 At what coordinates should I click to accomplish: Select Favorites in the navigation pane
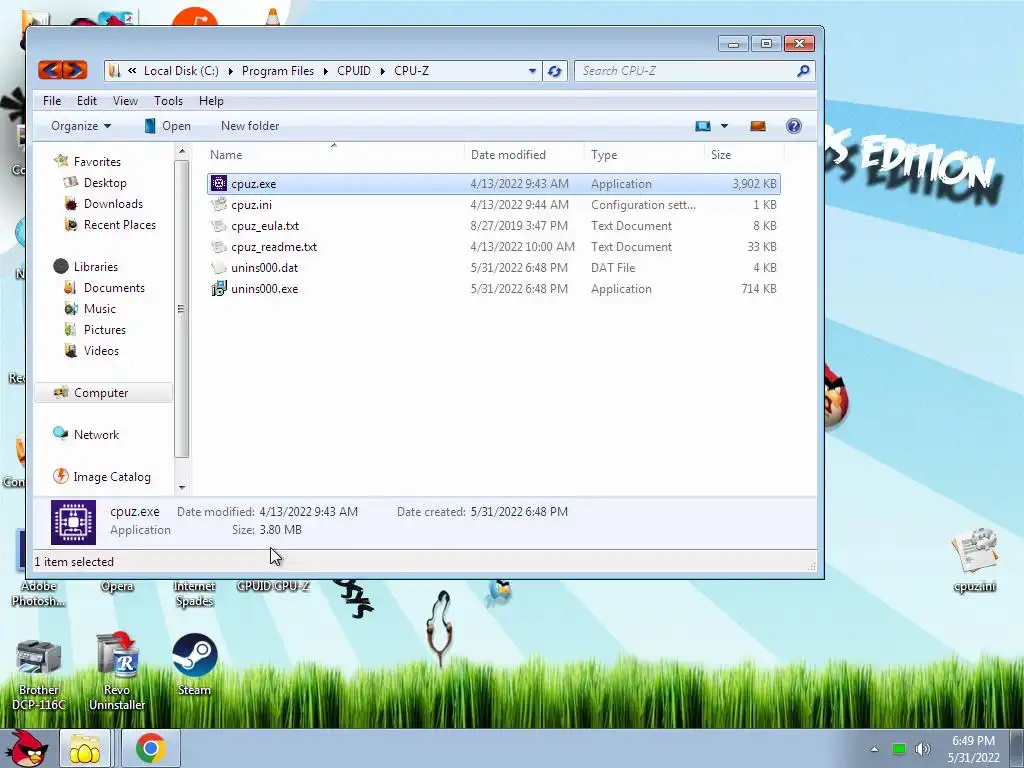tap(97, 161)
